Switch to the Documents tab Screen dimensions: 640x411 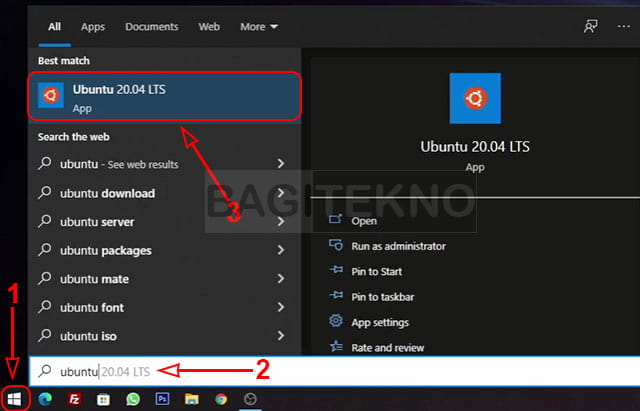pos(151,27)
